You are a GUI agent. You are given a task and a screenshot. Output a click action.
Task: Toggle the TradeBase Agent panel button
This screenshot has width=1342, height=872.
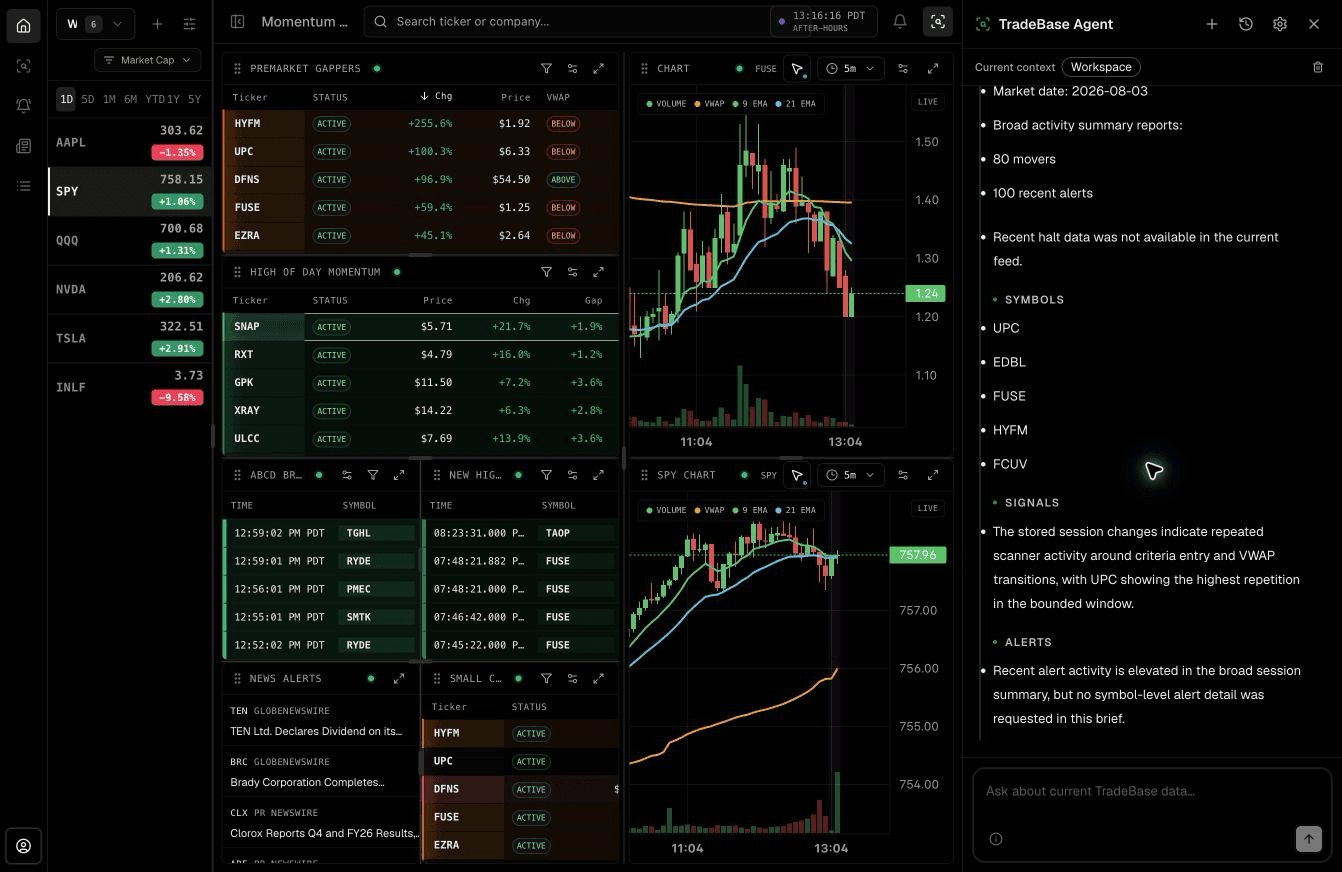point(937,21)
